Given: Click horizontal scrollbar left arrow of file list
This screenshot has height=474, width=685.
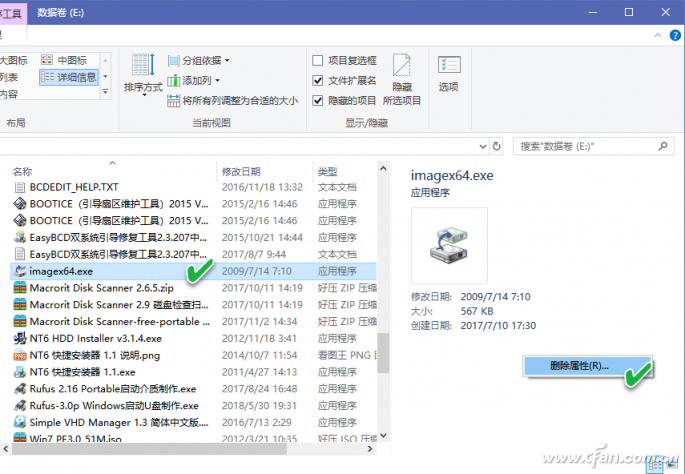Looking at the screenshot, I should point(5,449).
